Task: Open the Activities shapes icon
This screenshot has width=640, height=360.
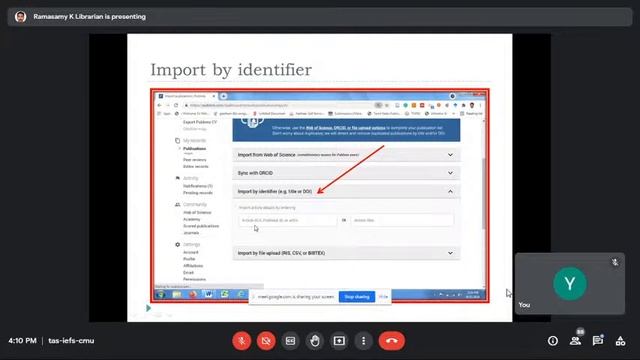Action: point(620,341)
